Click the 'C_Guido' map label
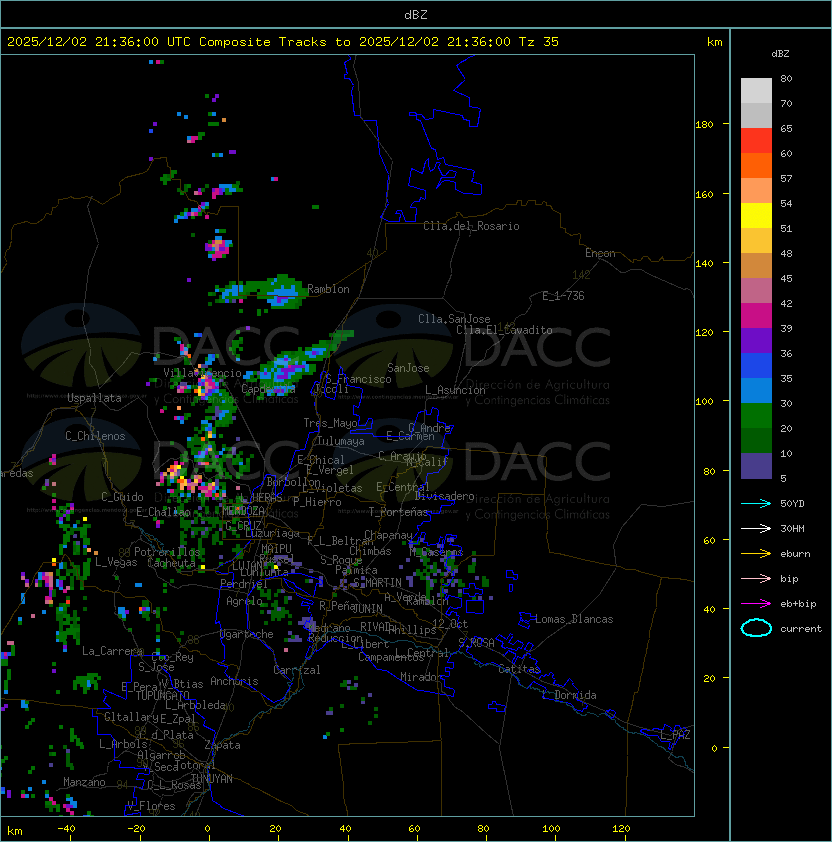The height and width of the screenshot is (842, 832). [x=122, y=497]
